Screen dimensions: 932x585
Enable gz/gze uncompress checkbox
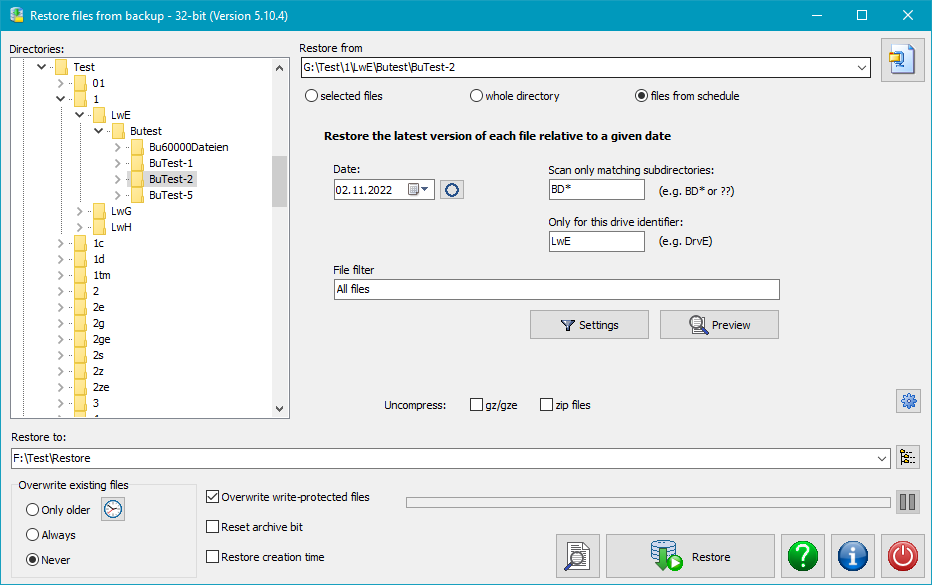pos(477,405)
